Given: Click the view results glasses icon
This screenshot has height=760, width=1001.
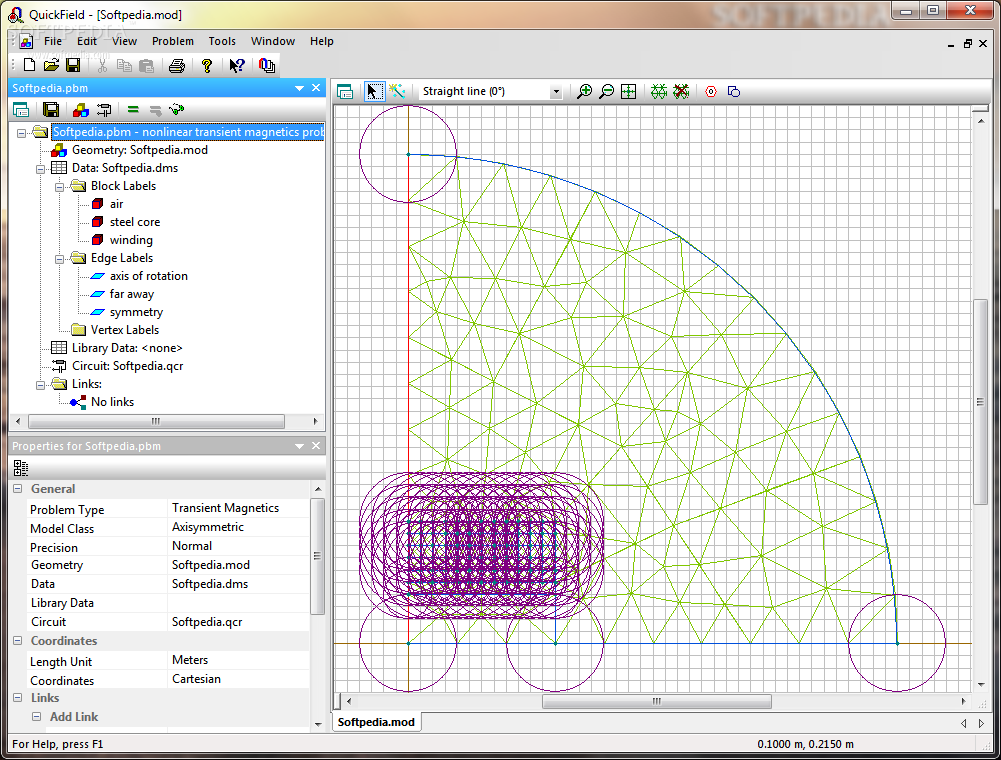Looking at the screenshot, I should (176, 110).
